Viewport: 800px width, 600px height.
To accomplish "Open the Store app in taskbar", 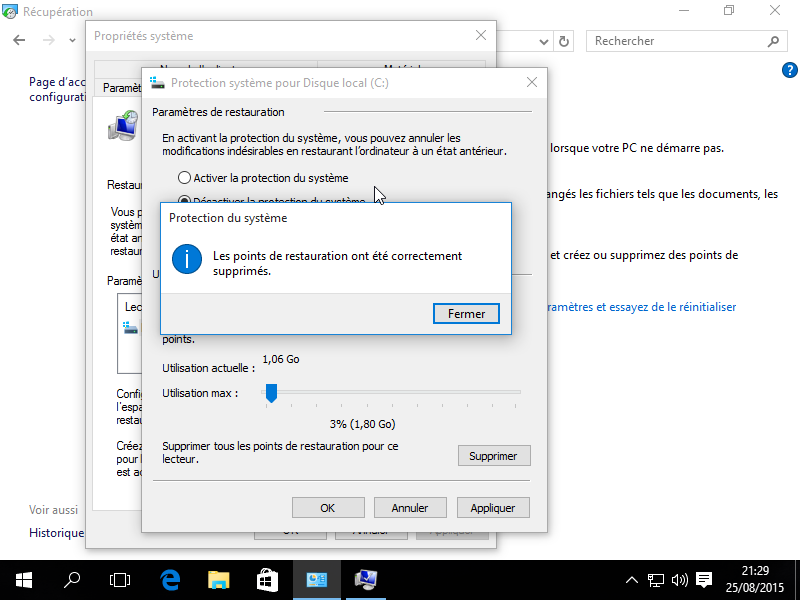I will click(267, 579).
